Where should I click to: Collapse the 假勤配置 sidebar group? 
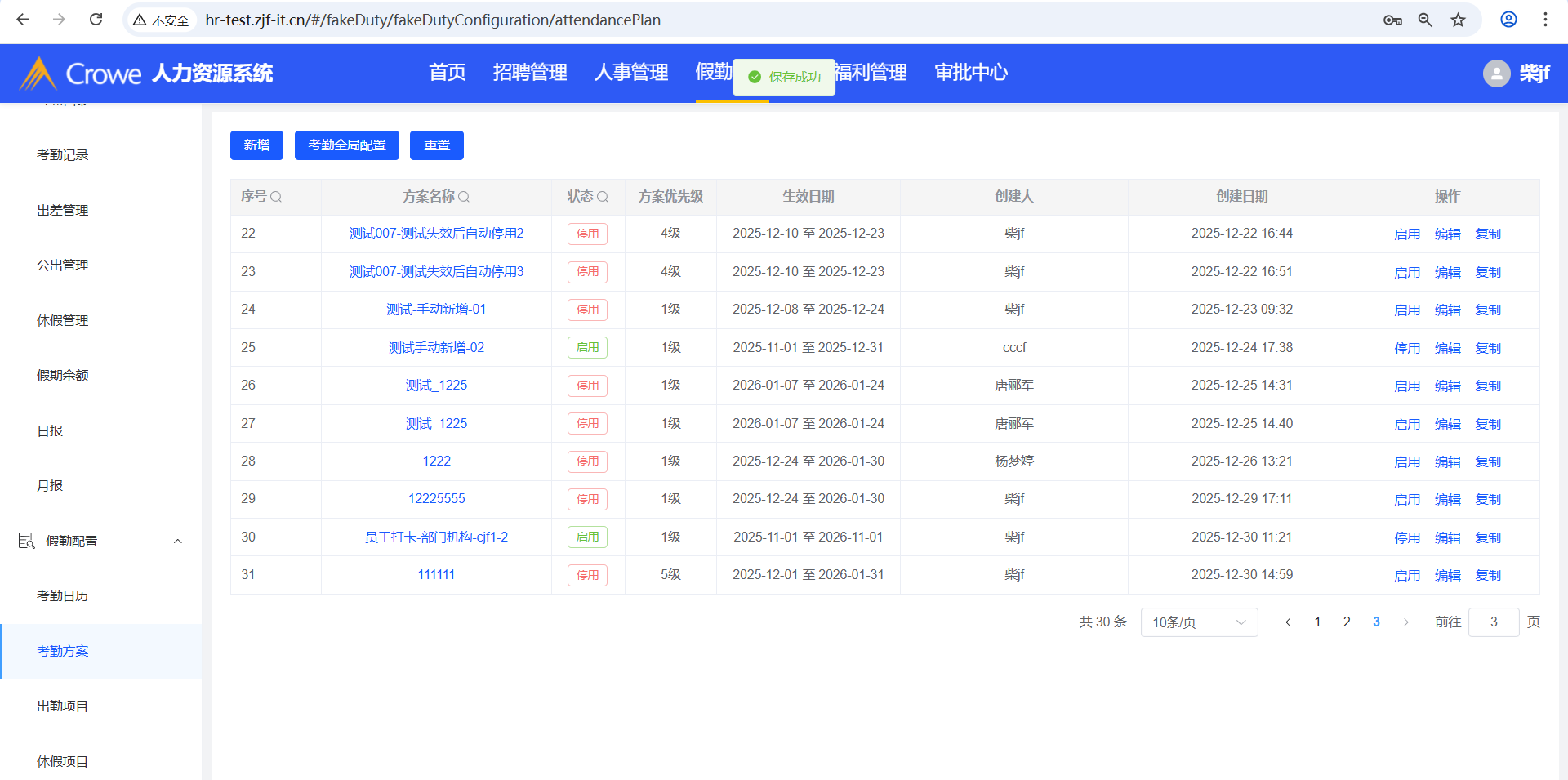(177, 542)
